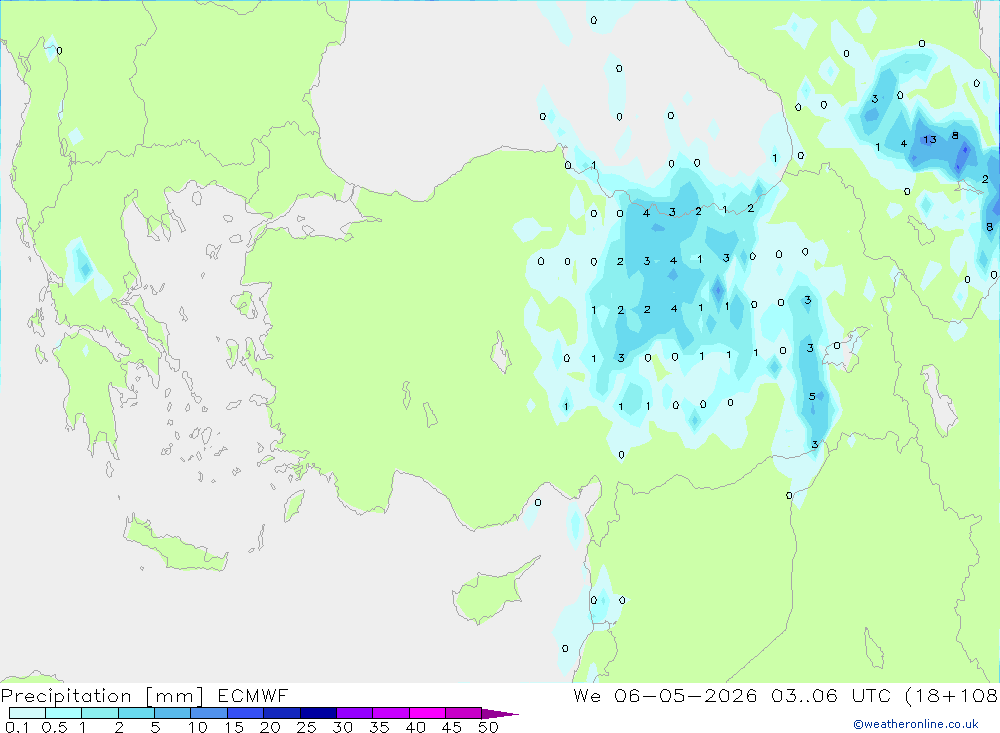Select the 20–25 mm dark blue swatch
1000x733 pixels.
click(x=281, y=713)
